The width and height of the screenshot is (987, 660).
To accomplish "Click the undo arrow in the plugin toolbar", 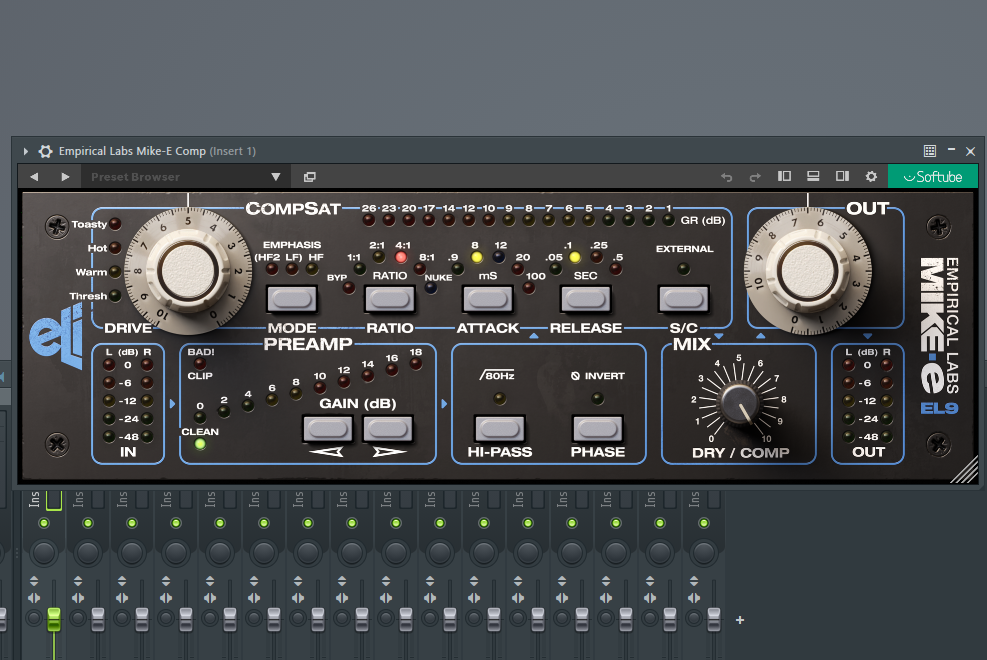I will tap(727, 176).
